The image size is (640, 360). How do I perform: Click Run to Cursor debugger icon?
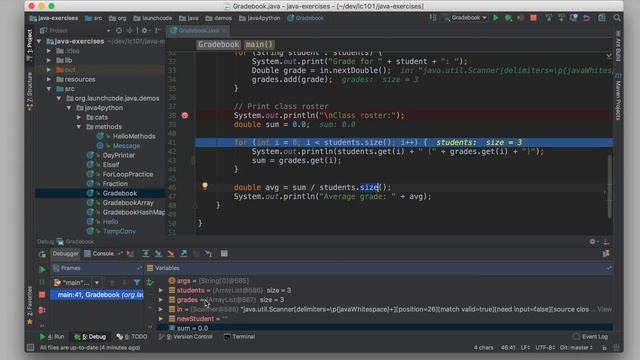click(x=209, y=253)
